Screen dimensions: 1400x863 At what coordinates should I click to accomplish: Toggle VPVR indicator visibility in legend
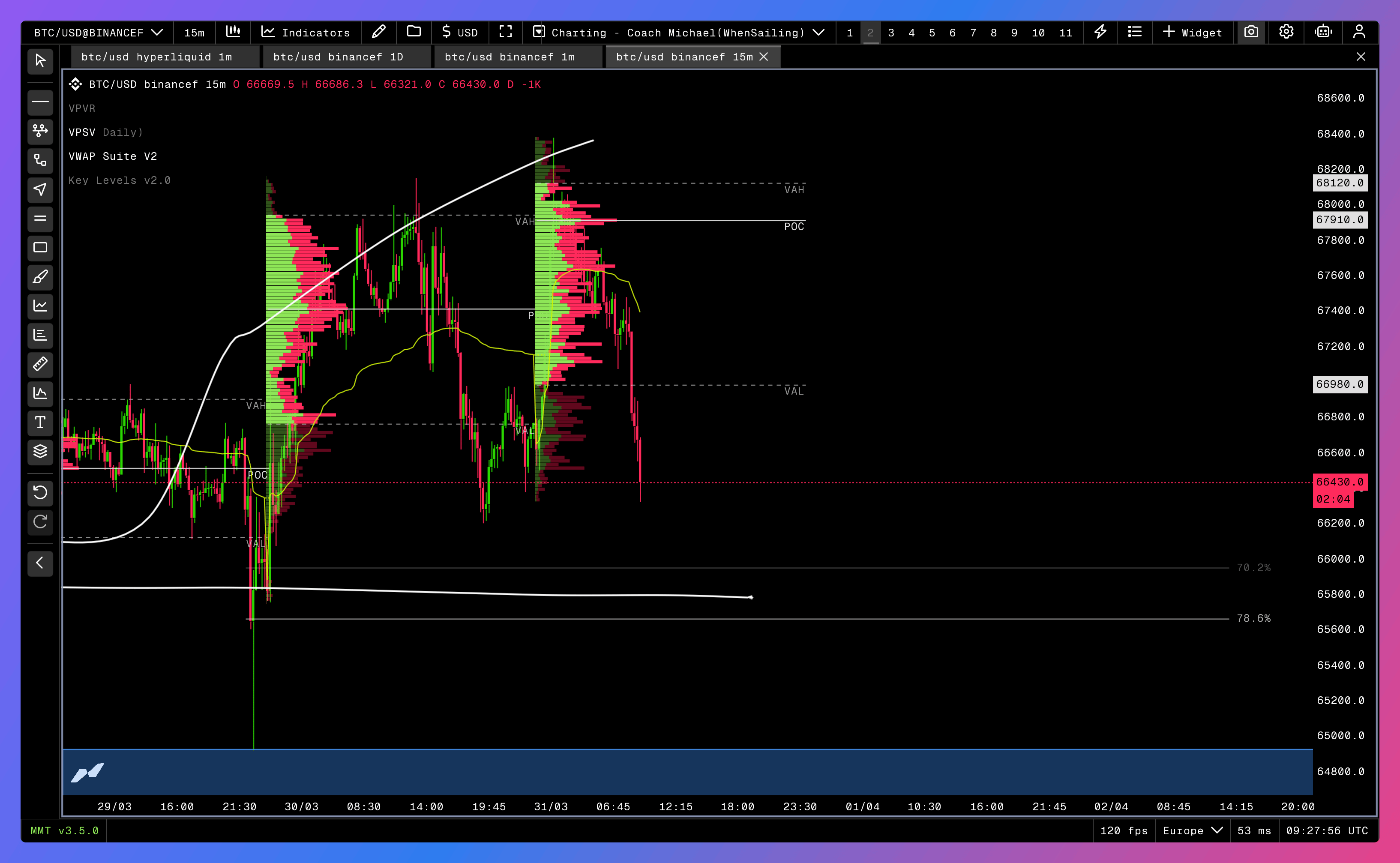(82, 108)
